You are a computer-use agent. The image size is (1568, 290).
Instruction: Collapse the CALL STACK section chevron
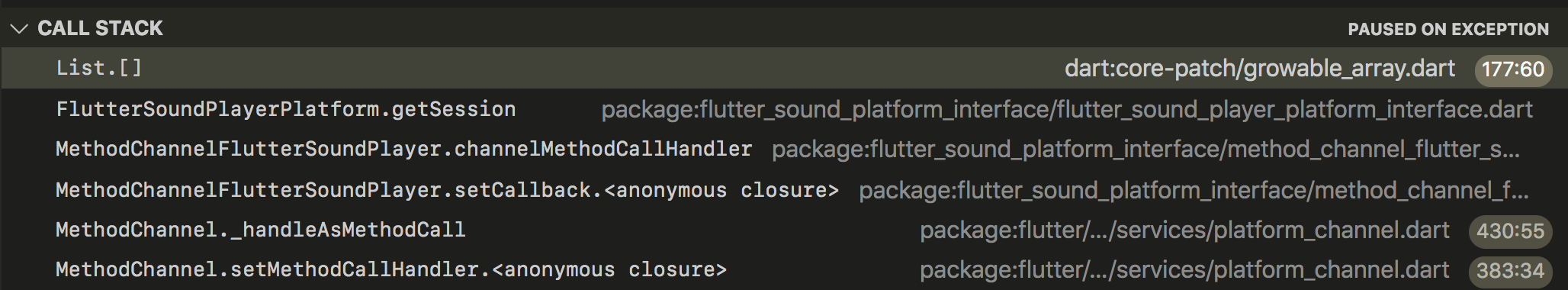pyautogui.click(x=19, y=29)
